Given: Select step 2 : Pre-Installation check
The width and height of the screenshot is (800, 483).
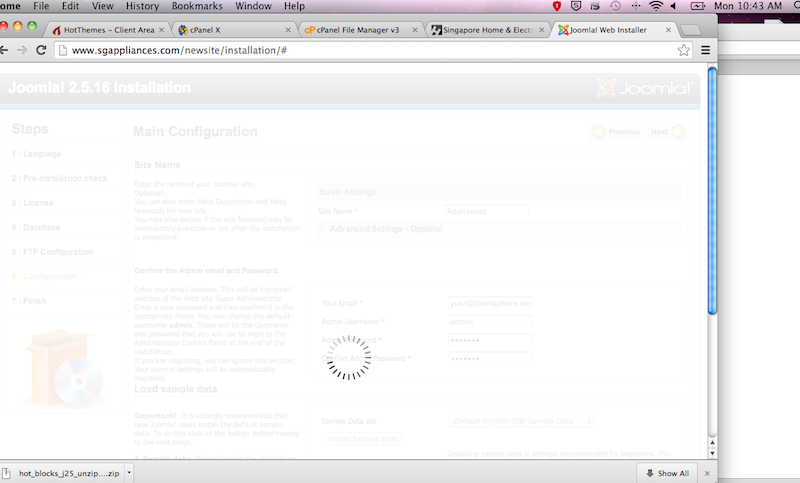Looking at the screenshot, I should (60, 179).
